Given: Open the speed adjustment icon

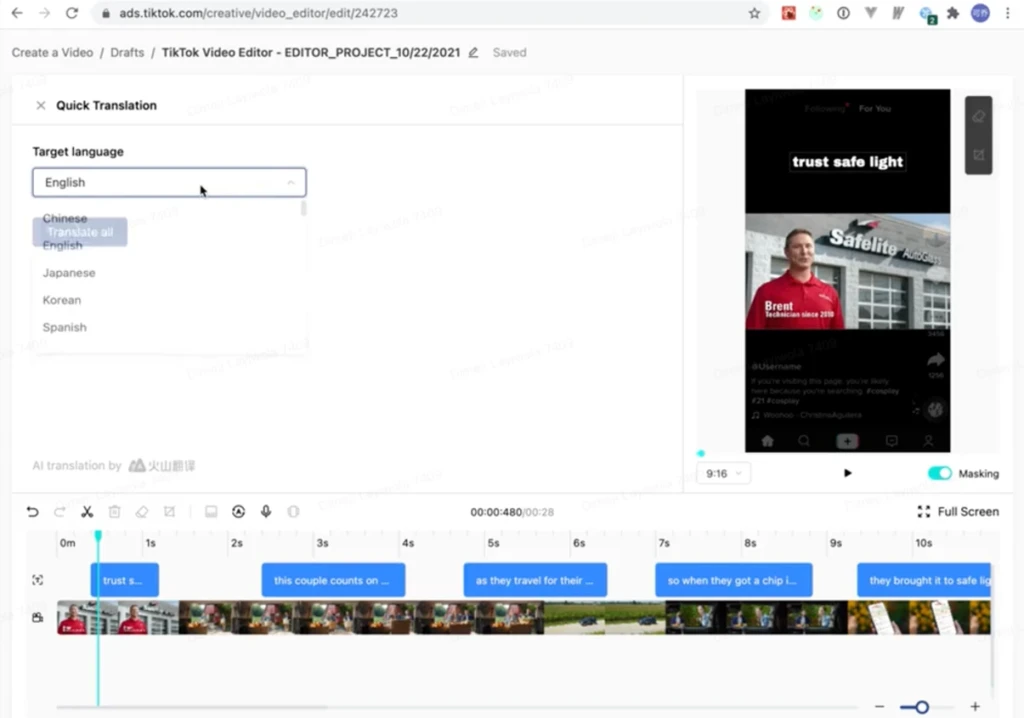Looking at the screenshot, I should click(238, 512).
